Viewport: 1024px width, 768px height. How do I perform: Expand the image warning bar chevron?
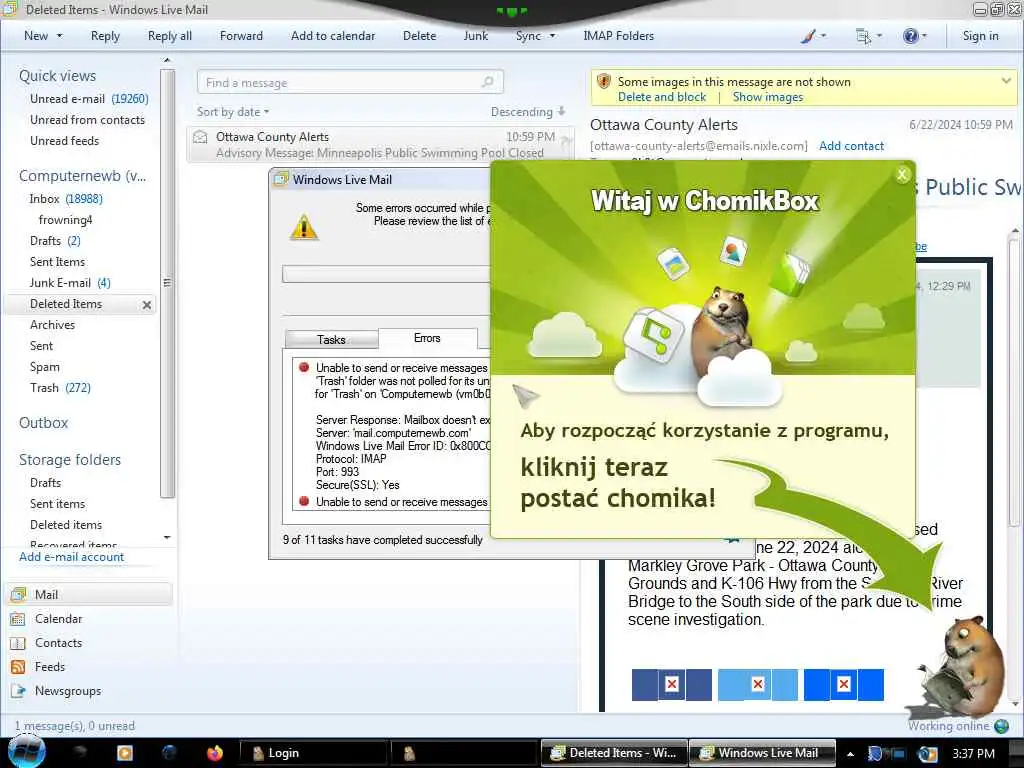coord(1006,81)
